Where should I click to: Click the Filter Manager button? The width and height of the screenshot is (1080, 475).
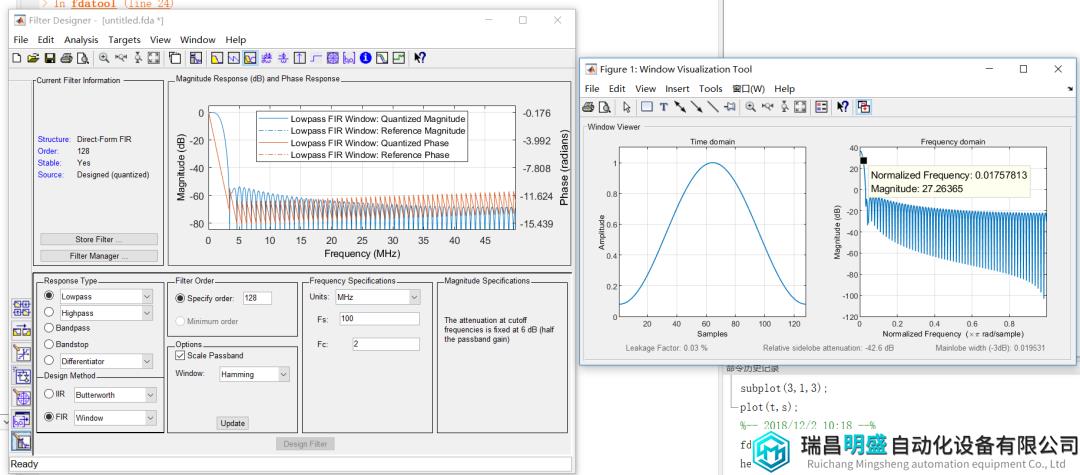tap(98, 256)
